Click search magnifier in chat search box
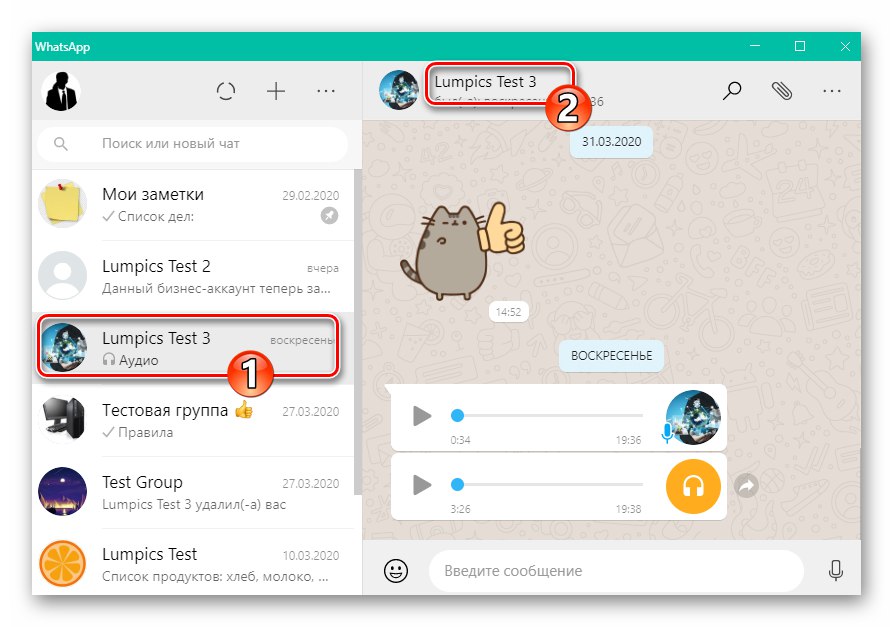Image resolution: width=893 pixels, height=627 pixels. (x=61, y=144)
